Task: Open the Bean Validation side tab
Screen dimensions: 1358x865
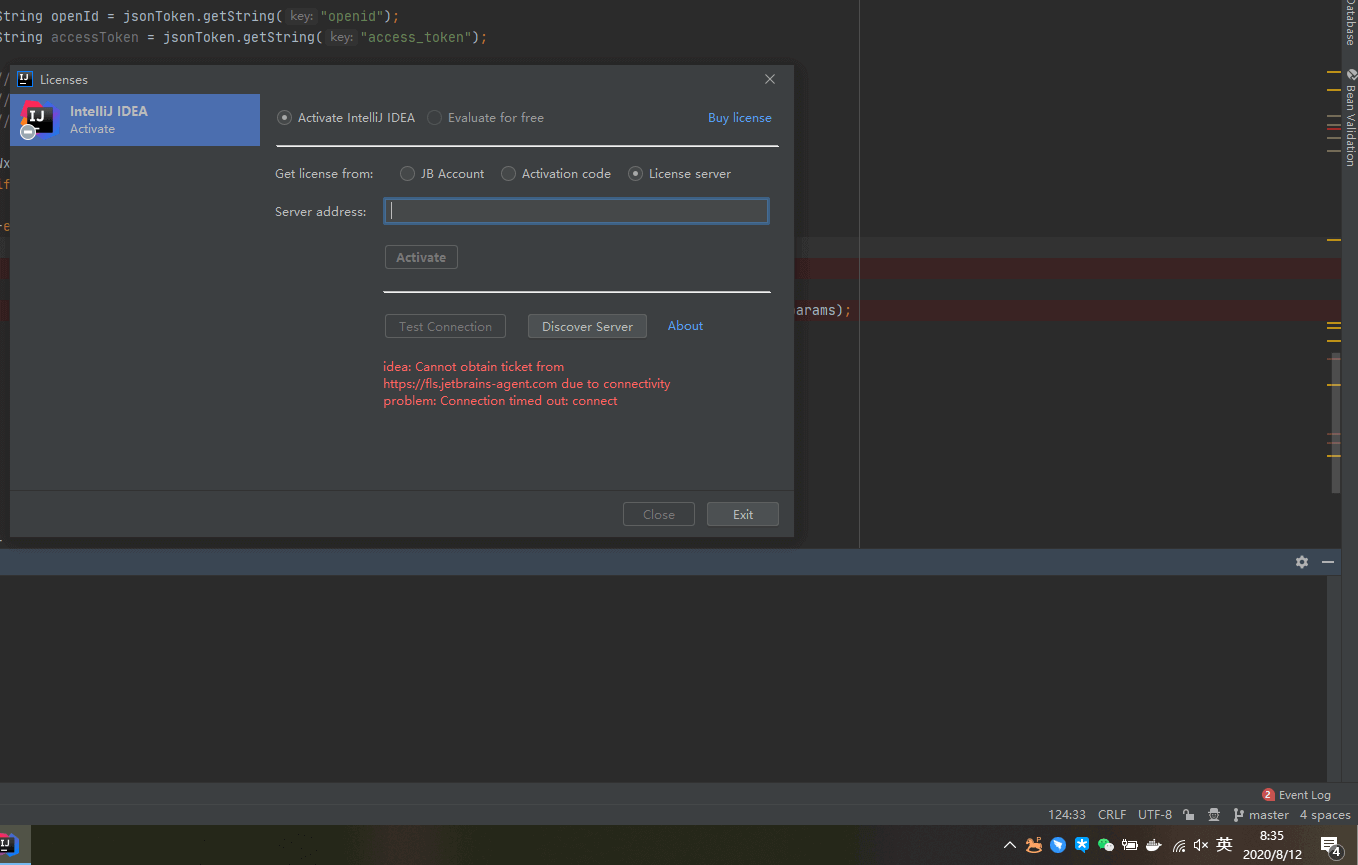Action: pyautogui.click(x=1350, y=118)
